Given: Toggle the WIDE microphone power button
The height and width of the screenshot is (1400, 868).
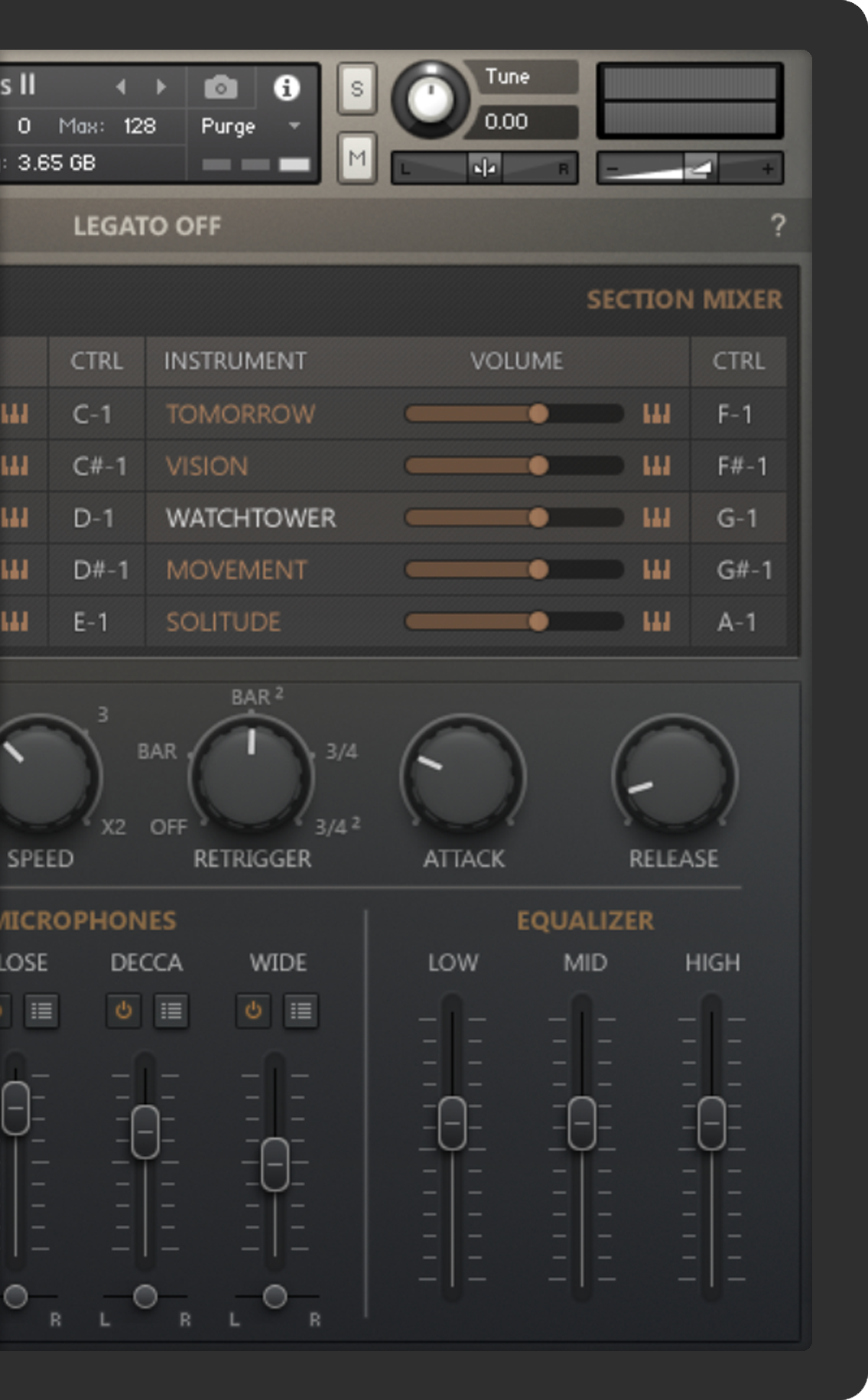Looking at the screenshot, I should pyautogui.click(x=253, y=1011).
